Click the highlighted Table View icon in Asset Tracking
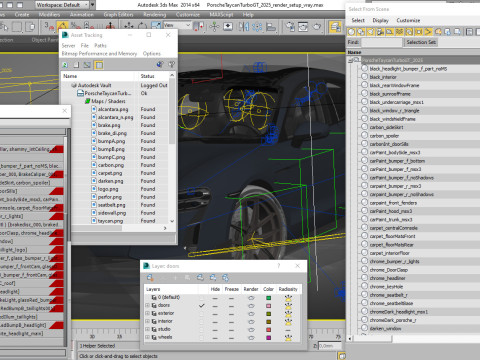 coord(99,65)
